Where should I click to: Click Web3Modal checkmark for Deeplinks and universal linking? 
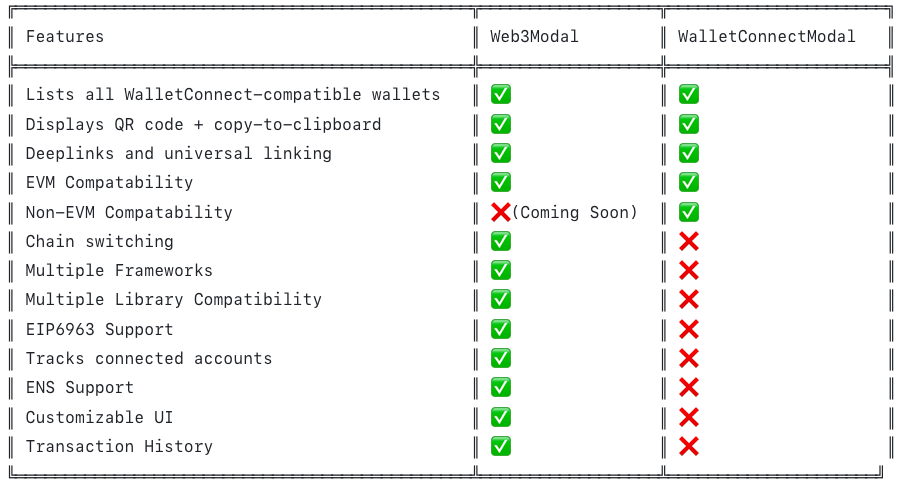click(501, 153)
